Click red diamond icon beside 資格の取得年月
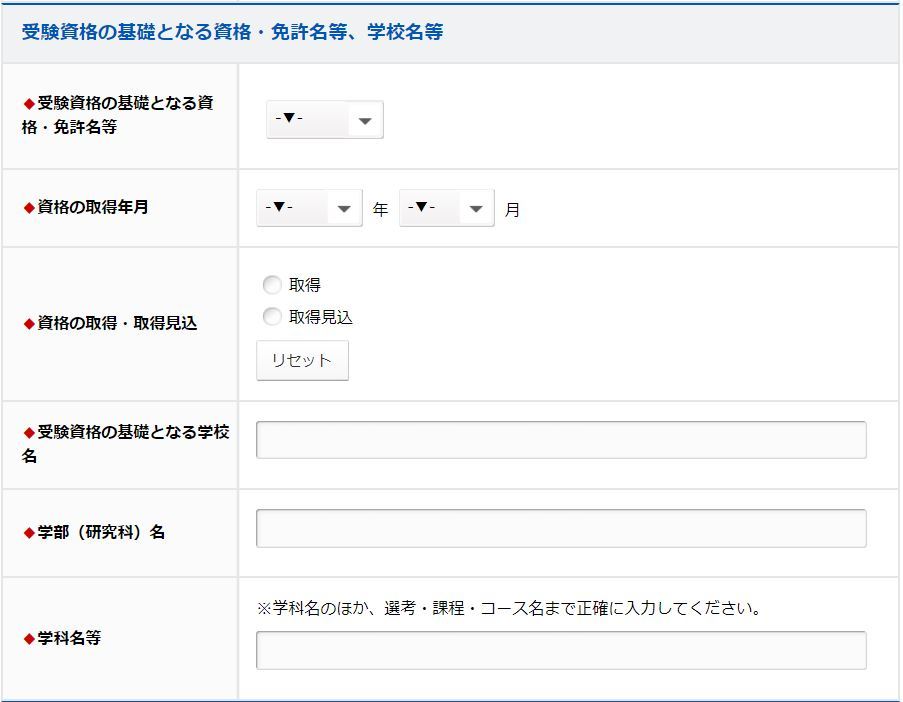 29,208
